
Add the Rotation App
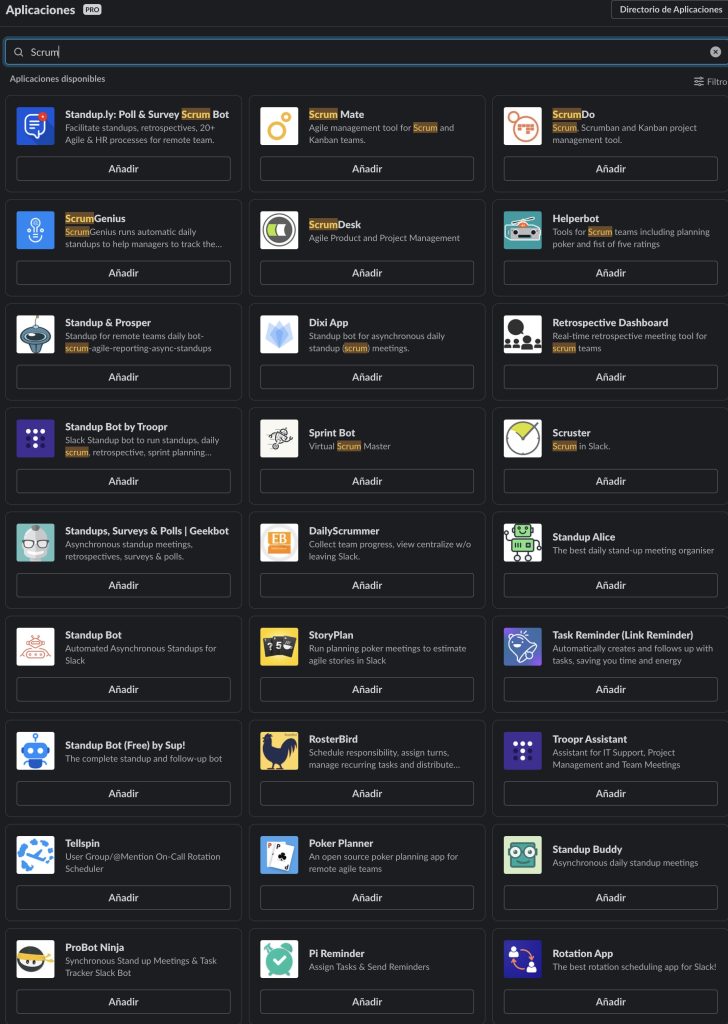[x=610, y=1002]
